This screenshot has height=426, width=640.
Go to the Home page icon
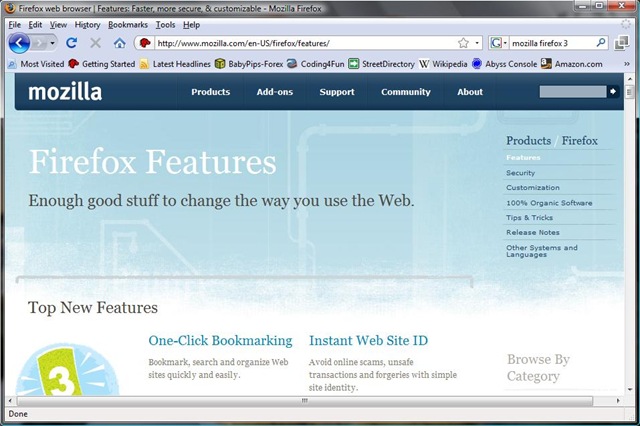pos(119,43)
